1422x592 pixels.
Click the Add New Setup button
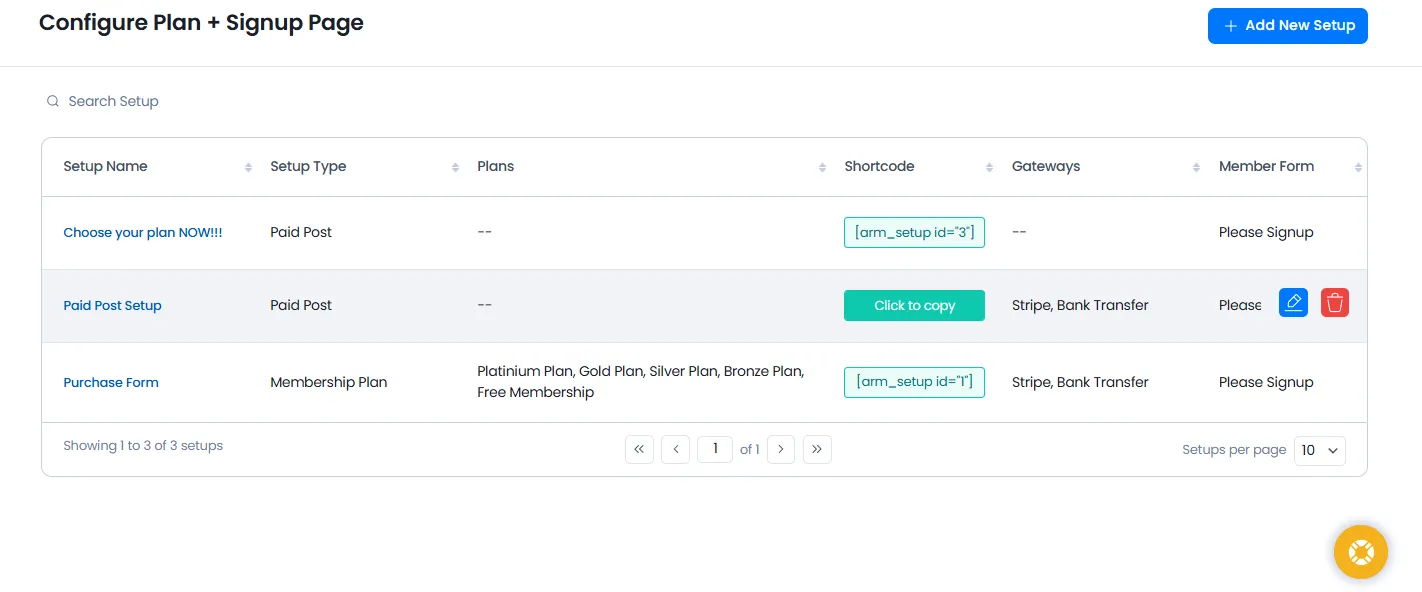[1288, 26]
